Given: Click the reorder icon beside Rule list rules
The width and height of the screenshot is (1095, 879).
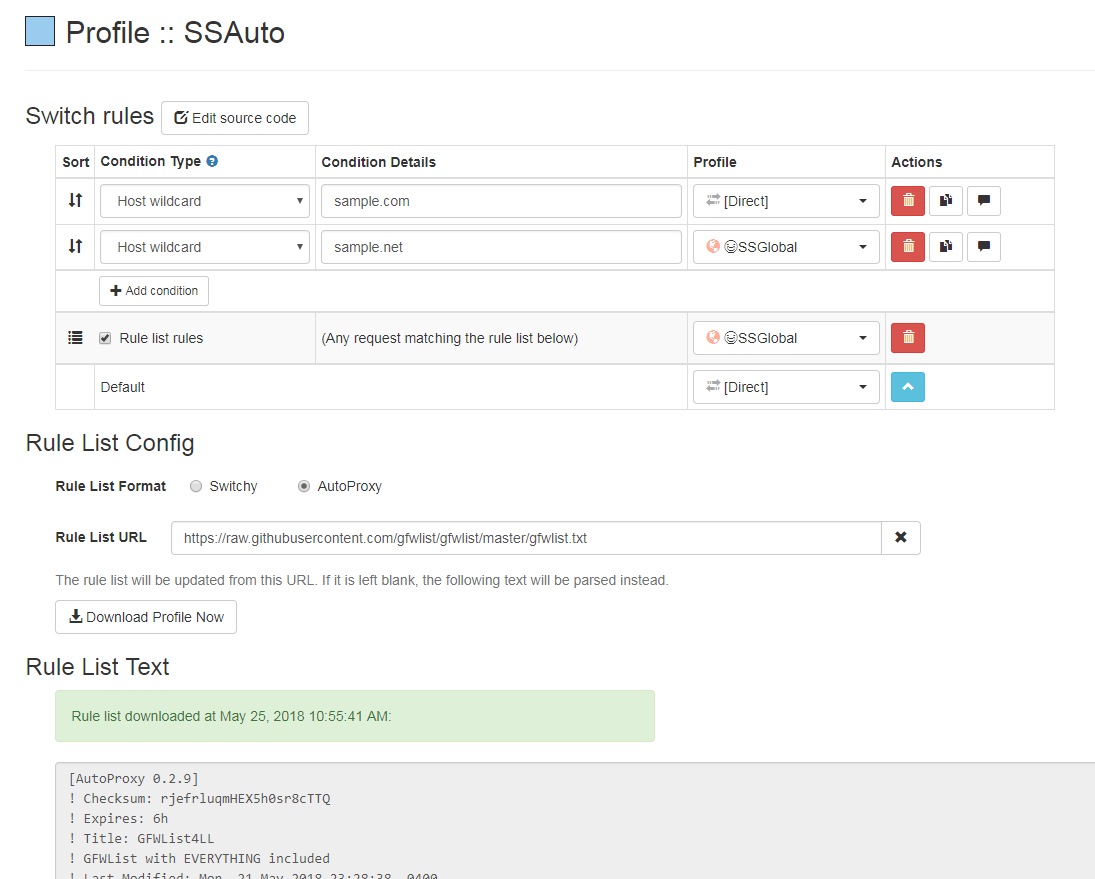Looking at the screenshot, I should tap(74, 337).
